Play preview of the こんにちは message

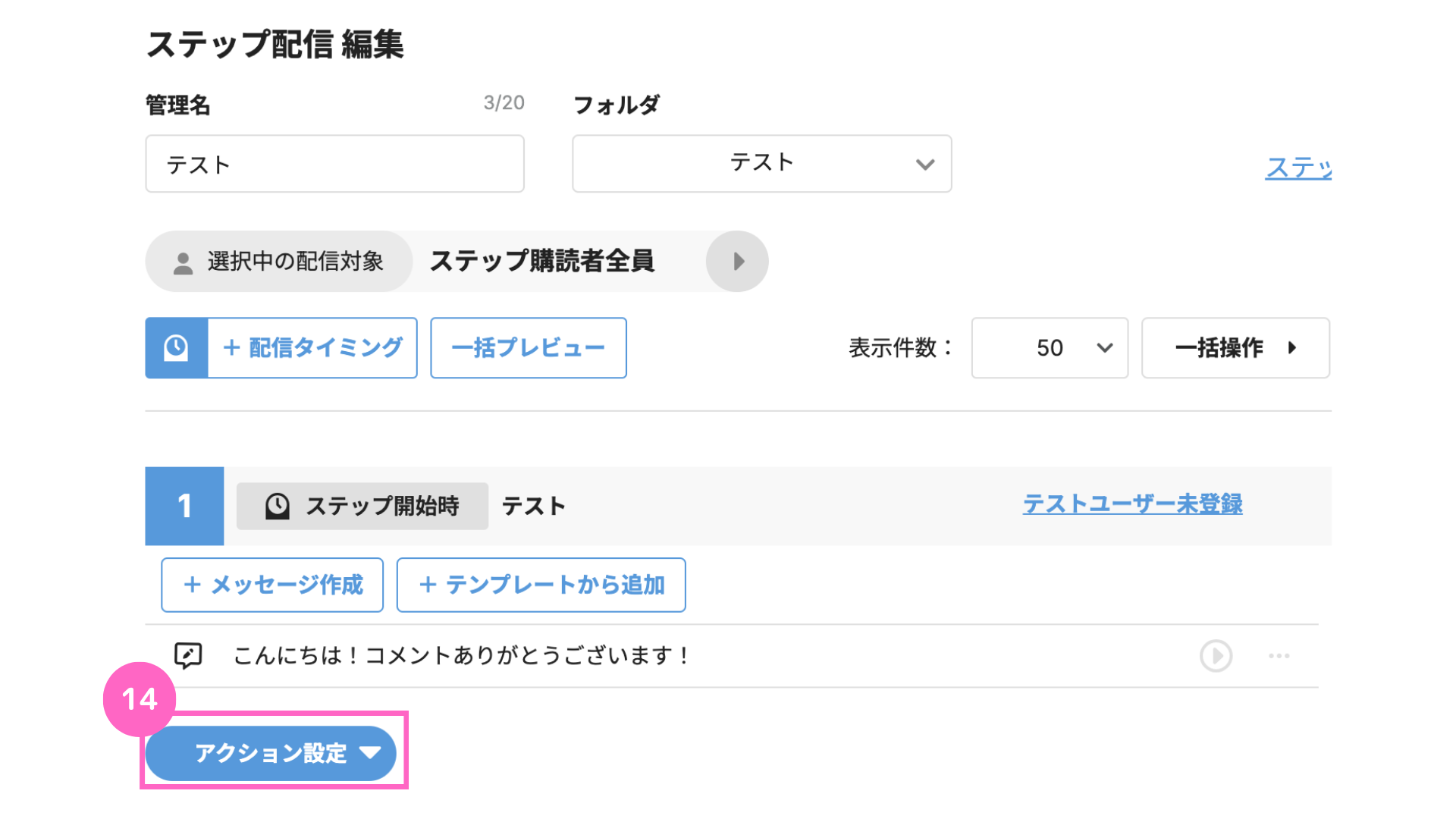tap(1216, 656)
